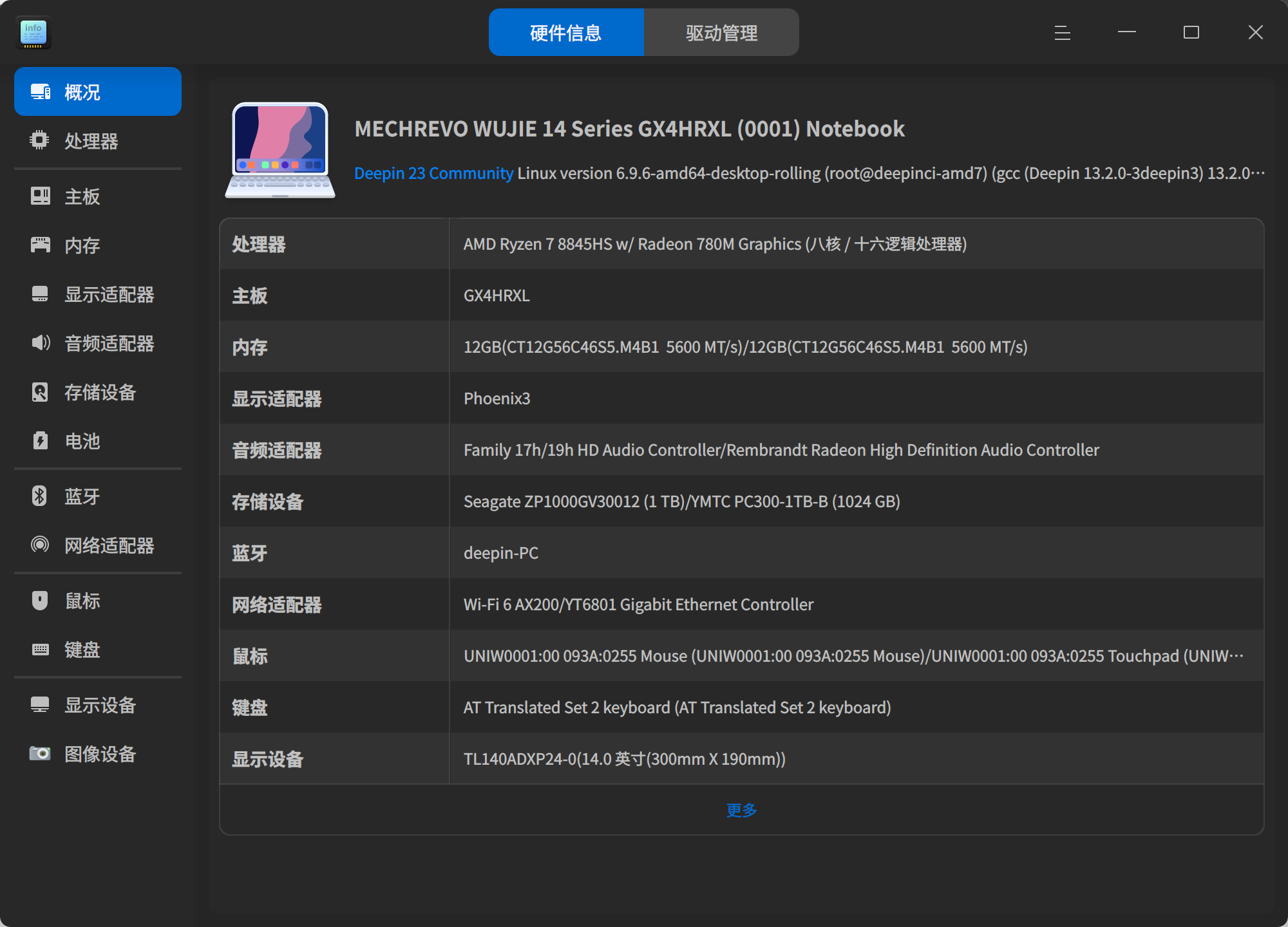Screen dimensions: 1288x927
Task: Open Display Devices (显示设备) monitor icon
Action: pos(40,704)
